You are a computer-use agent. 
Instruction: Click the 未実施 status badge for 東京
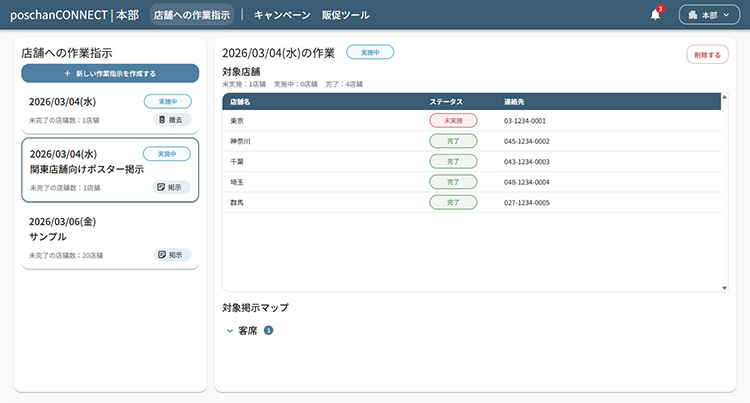(x=453, y=120)
